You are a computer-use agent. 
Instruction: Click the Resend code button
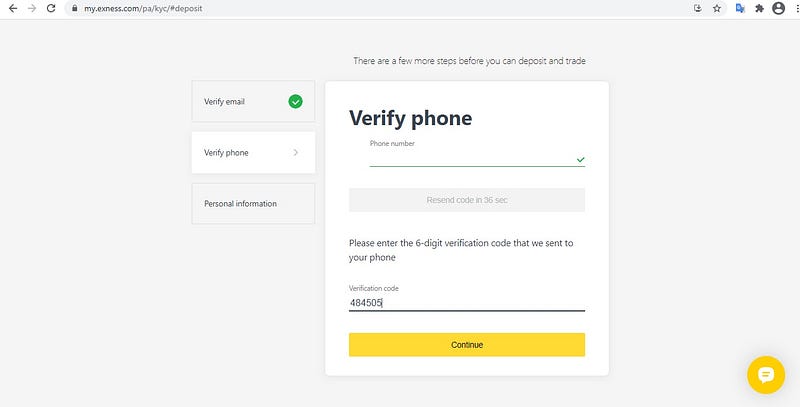pyautogui.click(x=467, y=200)
